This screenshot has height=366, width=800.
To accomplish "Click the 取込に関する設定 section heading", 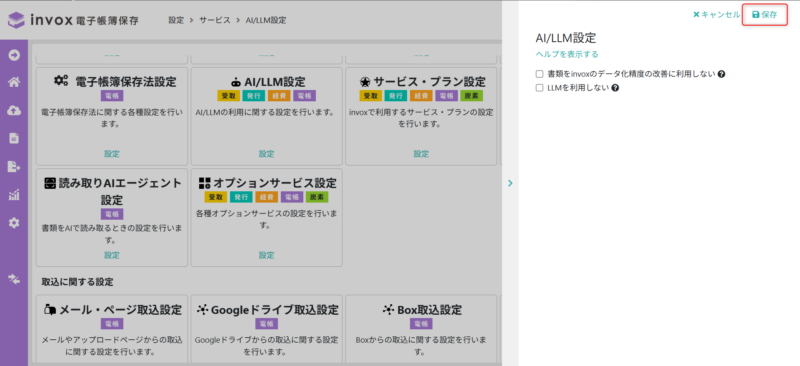I will [78, 281].
